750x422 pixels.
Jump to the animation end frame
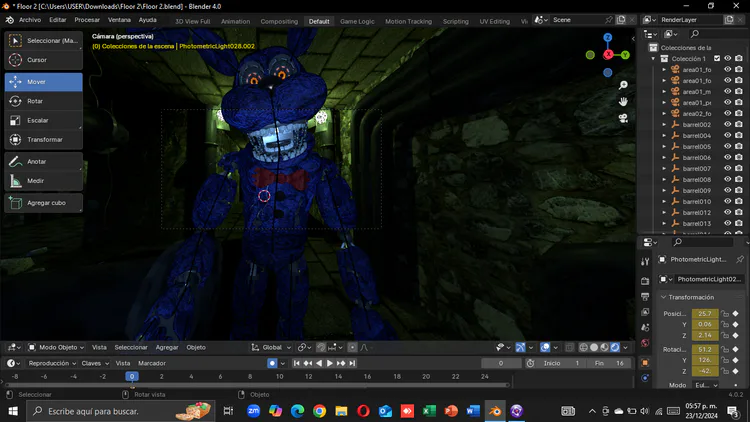click(x=352, y=363)
